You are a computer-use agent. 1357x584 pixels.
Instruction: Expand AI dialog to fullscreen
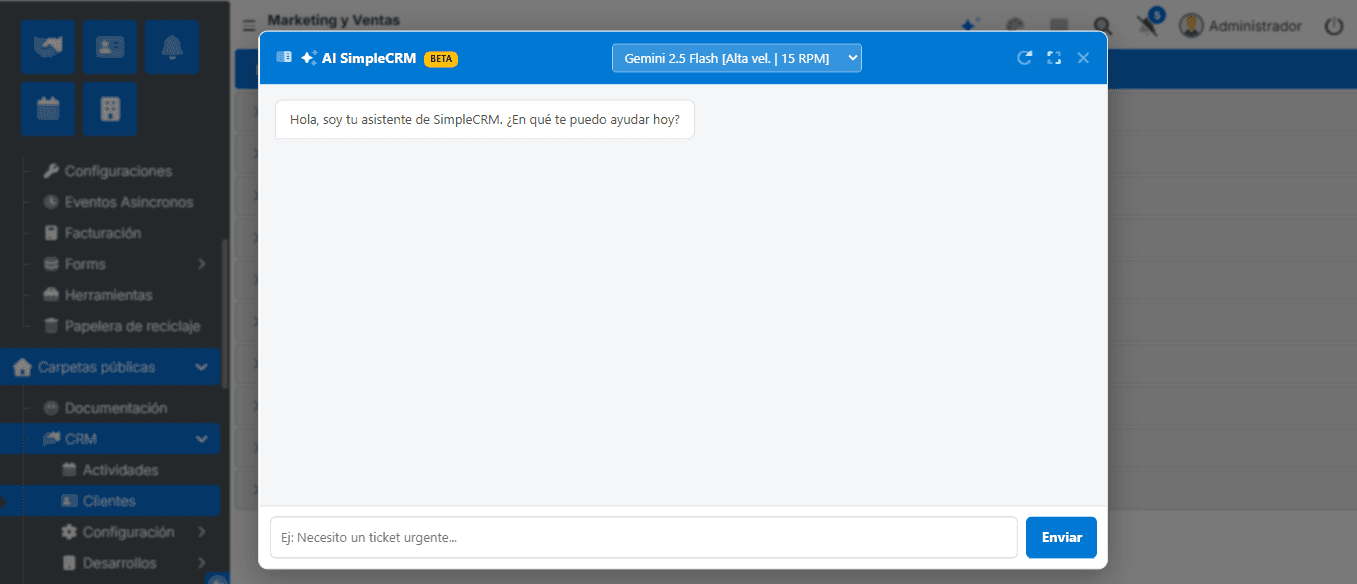(1054, 58)
